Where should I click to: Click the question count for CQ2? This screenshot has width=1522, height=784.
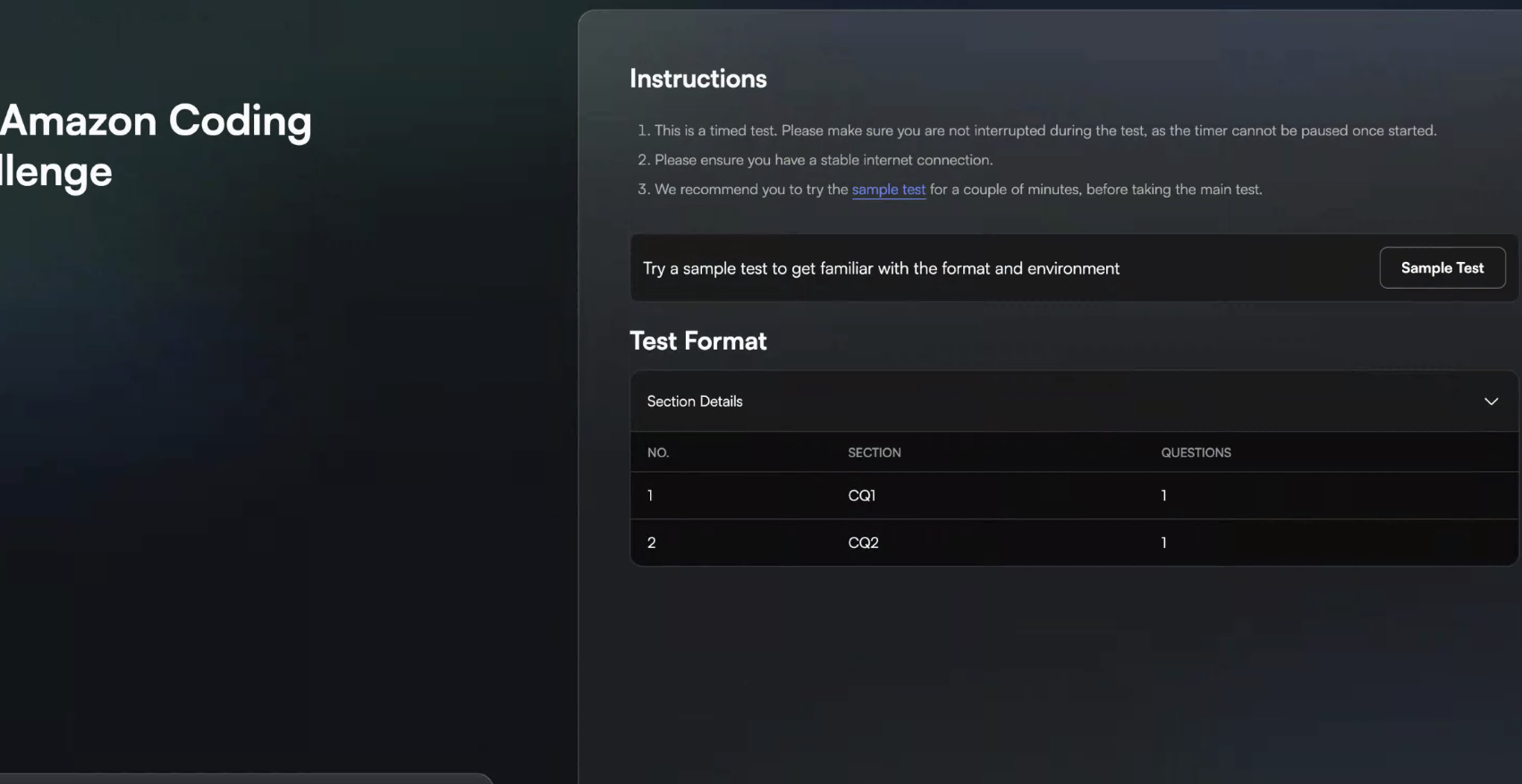coord(1163,543)
